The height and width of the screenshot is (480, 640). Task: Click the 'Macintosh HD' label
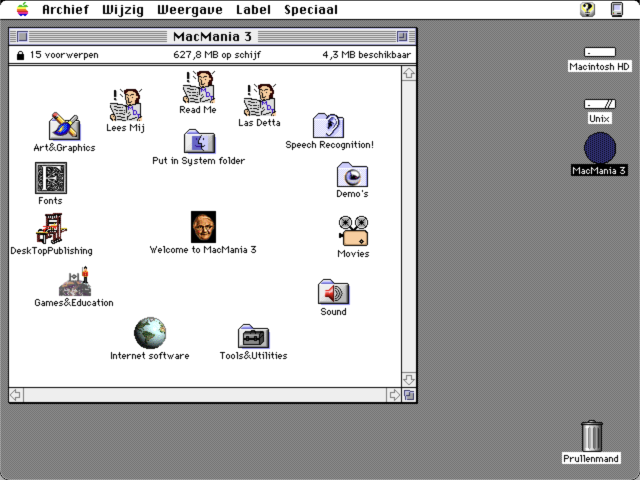pyautogui.click(x=600, y=67)
